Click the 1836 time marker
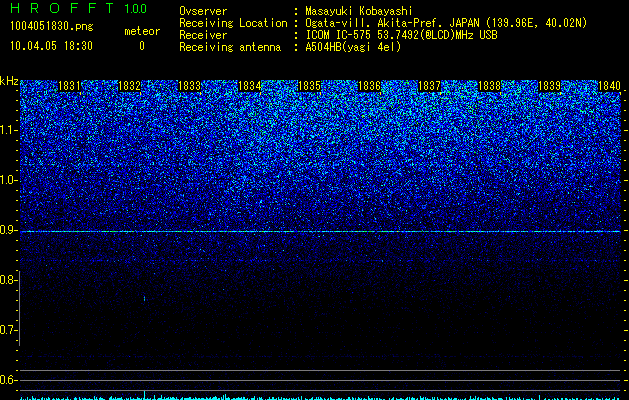This screenshot has width=629, height=400. [x=369, y=86]
